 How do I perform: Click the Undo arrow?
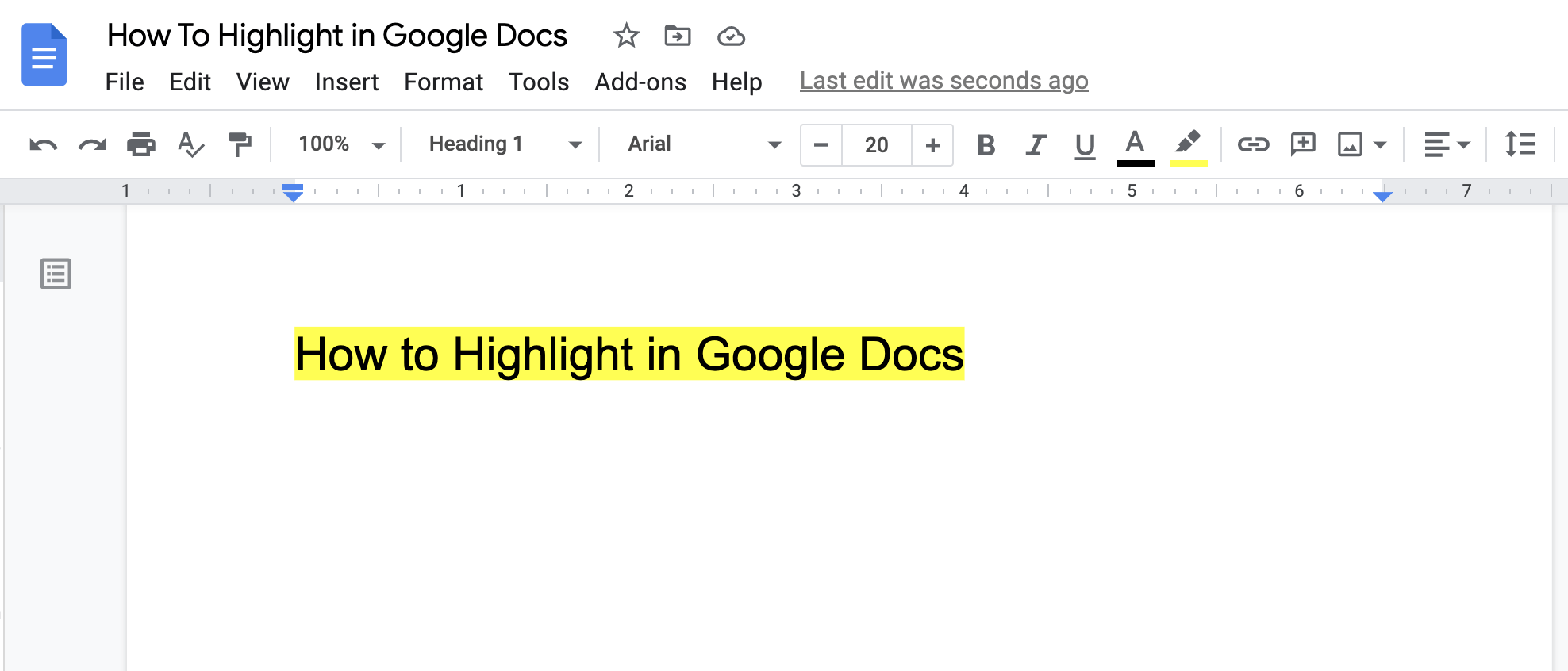point(43,144)
